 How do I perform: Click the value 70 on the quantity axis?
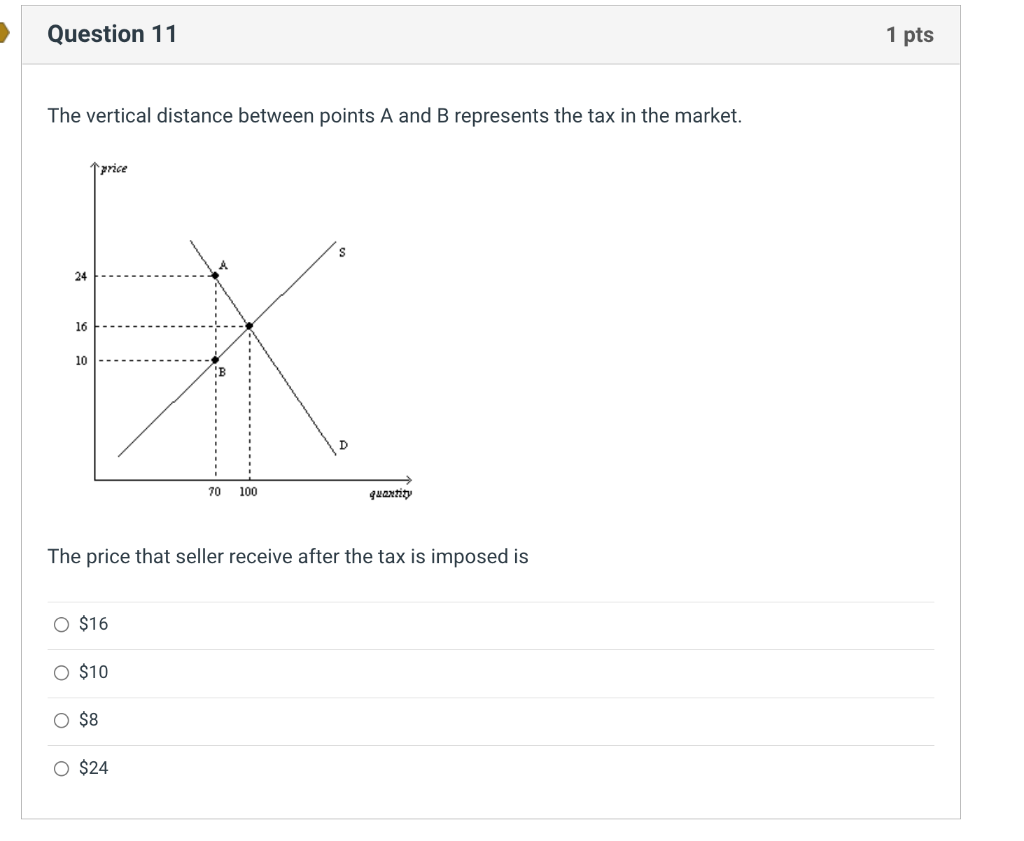214,491
